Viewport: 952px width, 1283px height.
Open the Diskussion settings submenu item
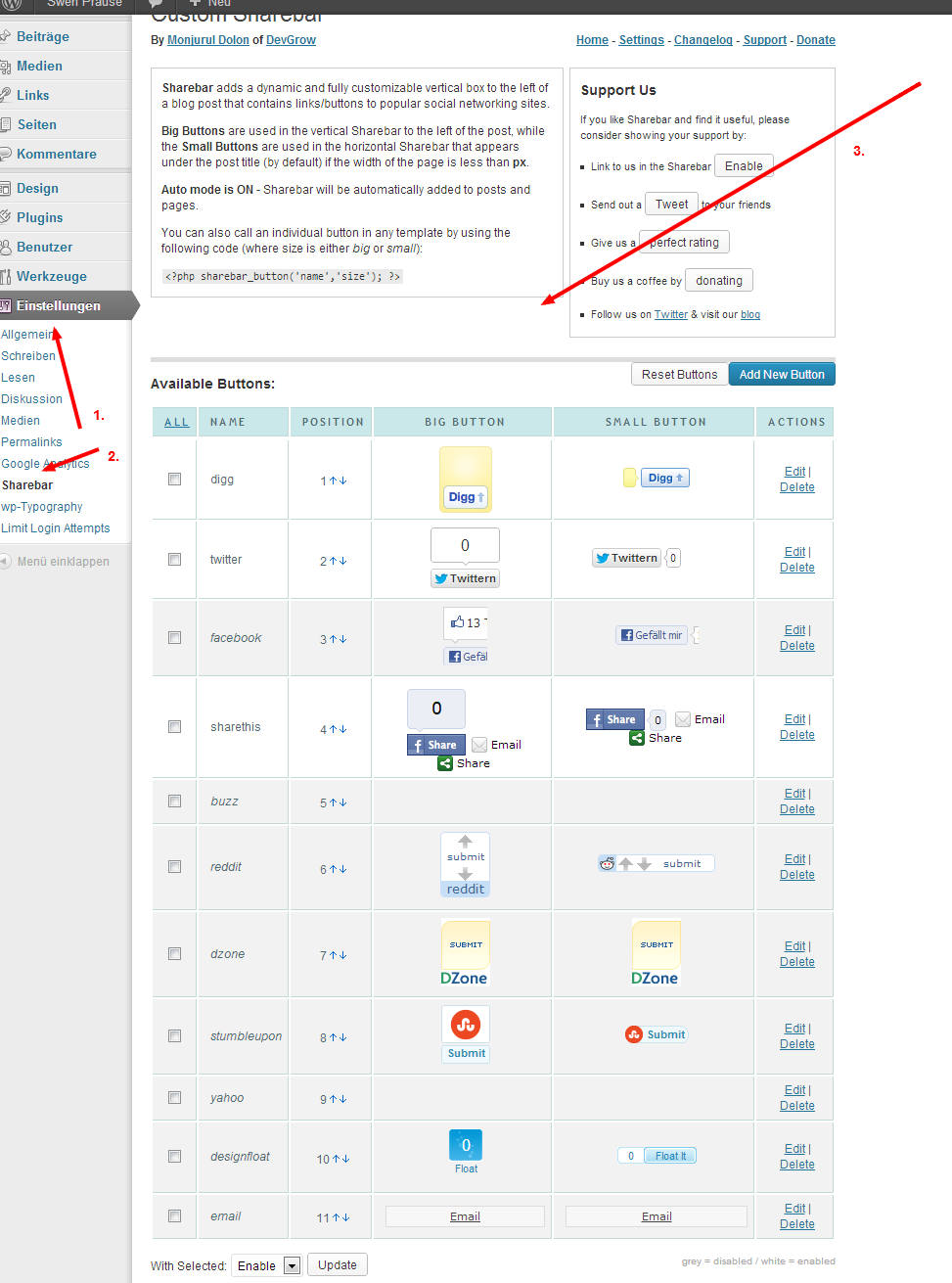pos(31,399)
